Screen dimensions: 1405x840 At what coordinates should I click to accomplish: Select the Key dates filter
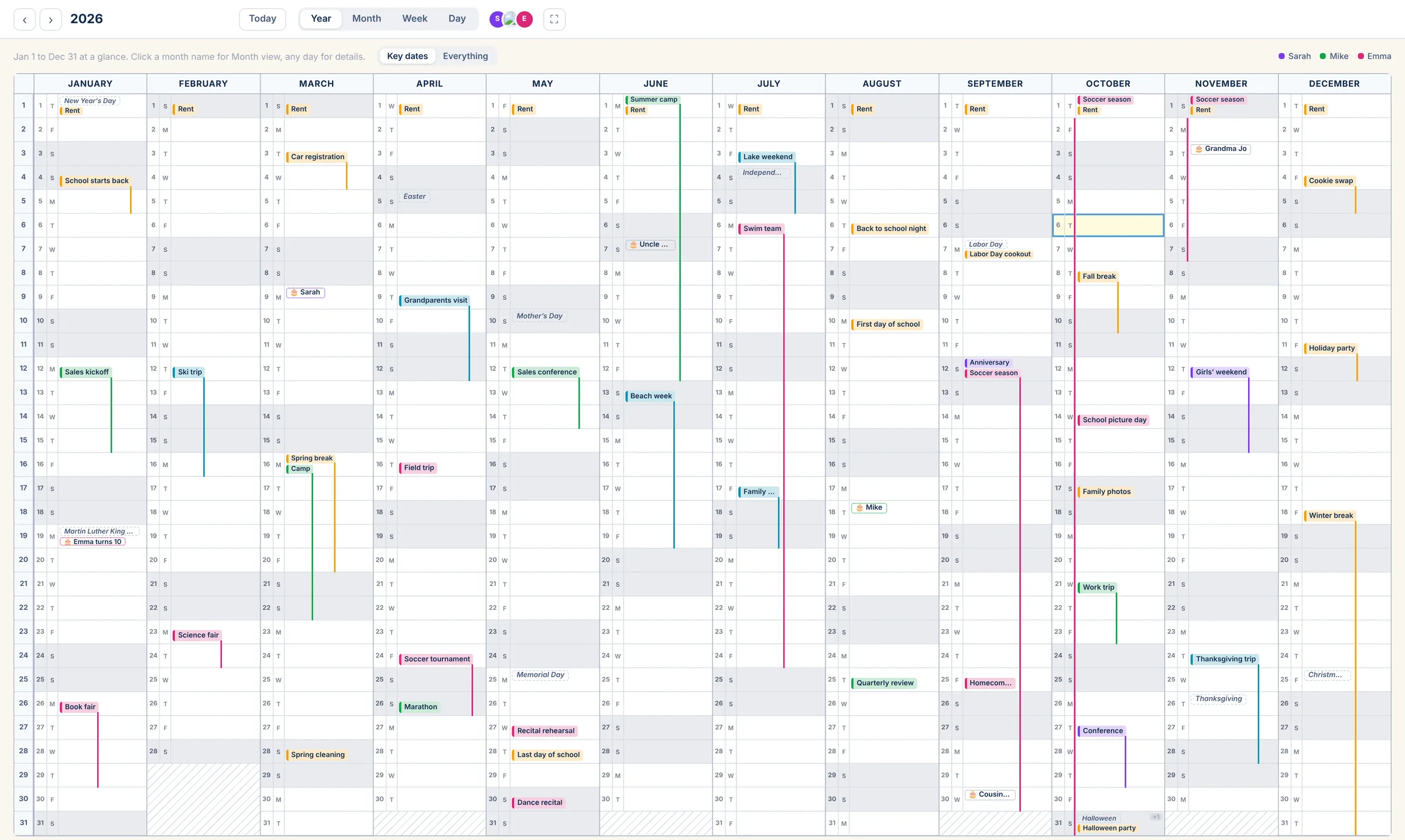pos(407,56)
